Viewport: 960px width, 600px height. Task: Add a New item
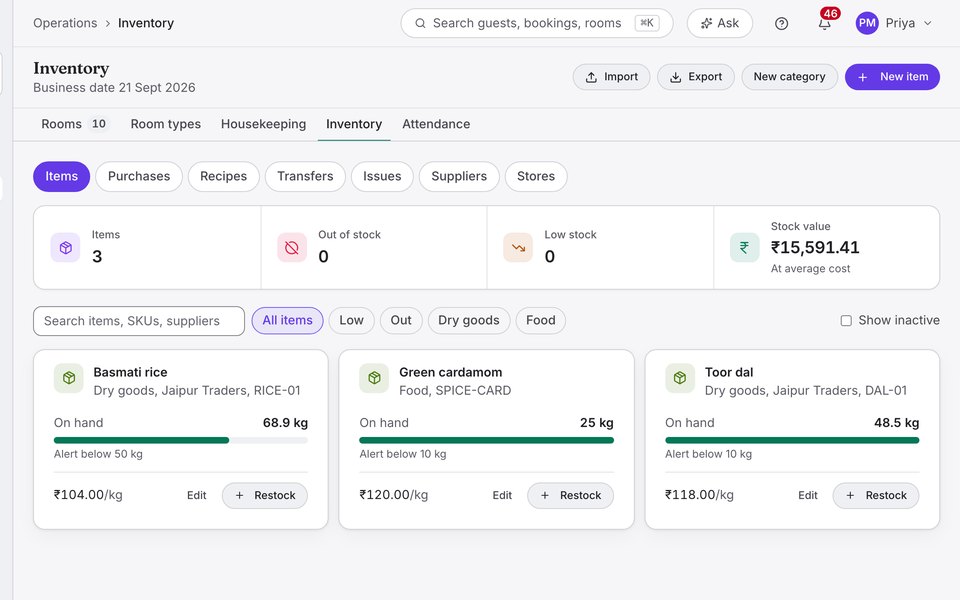pyautogui.click(x=892, y=77)
